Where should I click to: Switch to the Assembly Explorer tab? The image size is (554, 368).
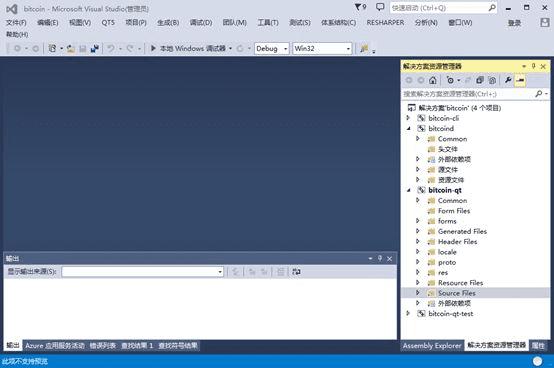pos(432,346)
